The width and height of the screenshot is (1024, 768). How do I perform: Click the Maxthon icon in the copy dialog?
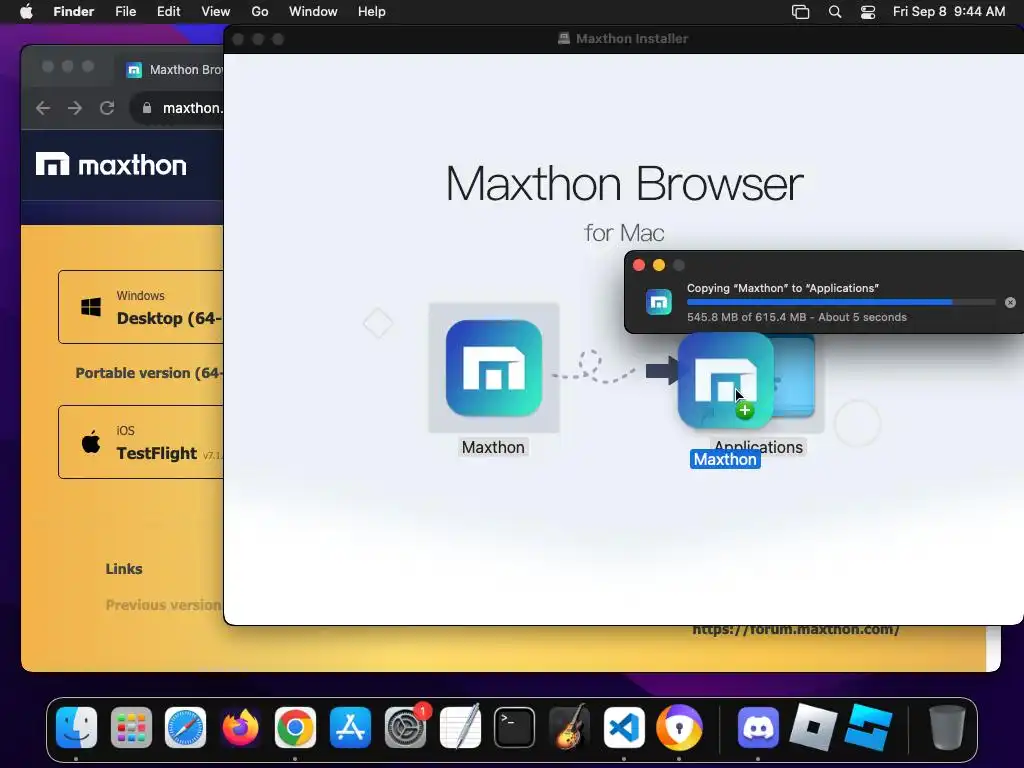point(659,302)
